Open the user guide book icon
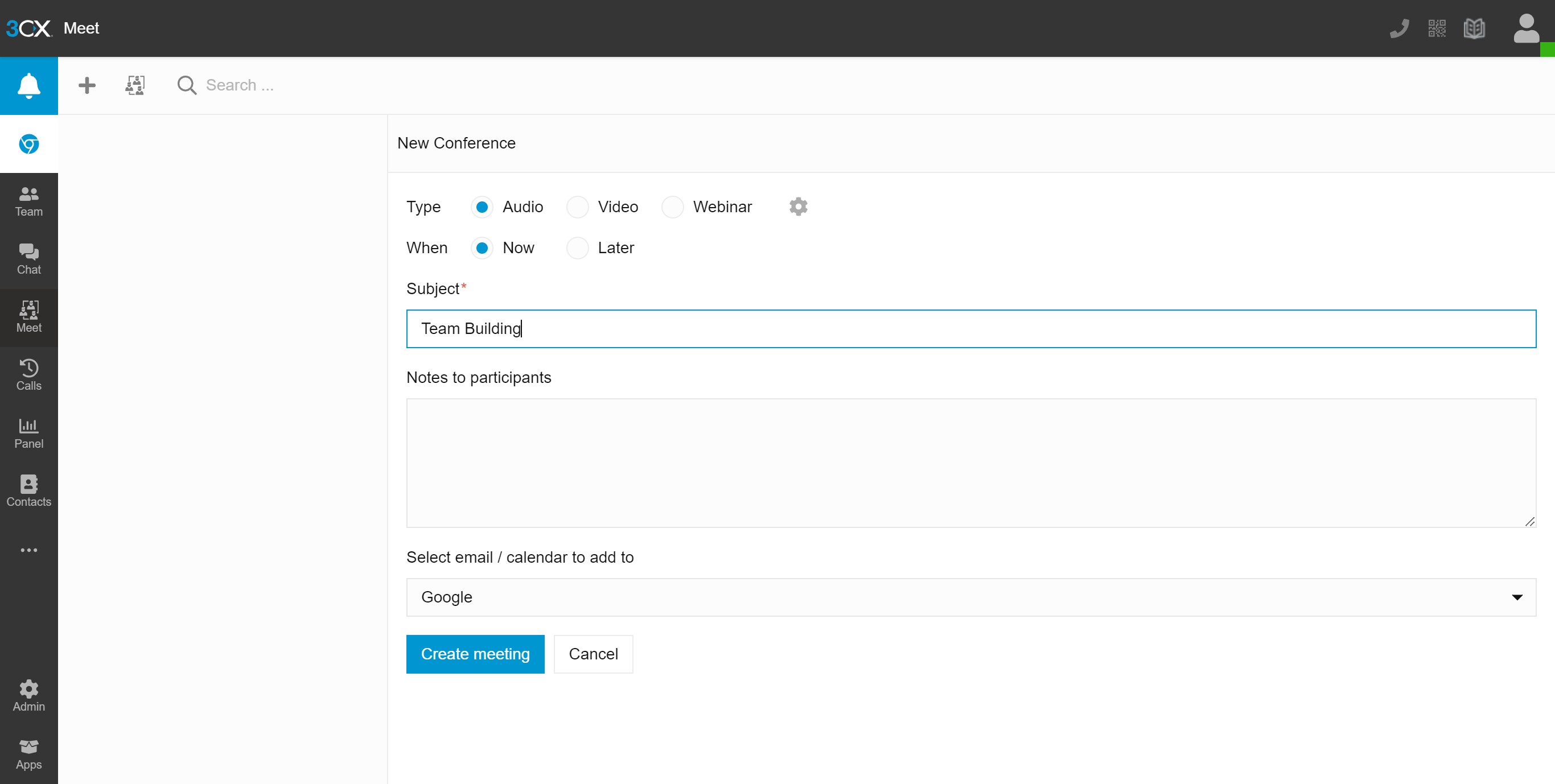Viewport: 1555px width, 784px height. [1474, 28]
